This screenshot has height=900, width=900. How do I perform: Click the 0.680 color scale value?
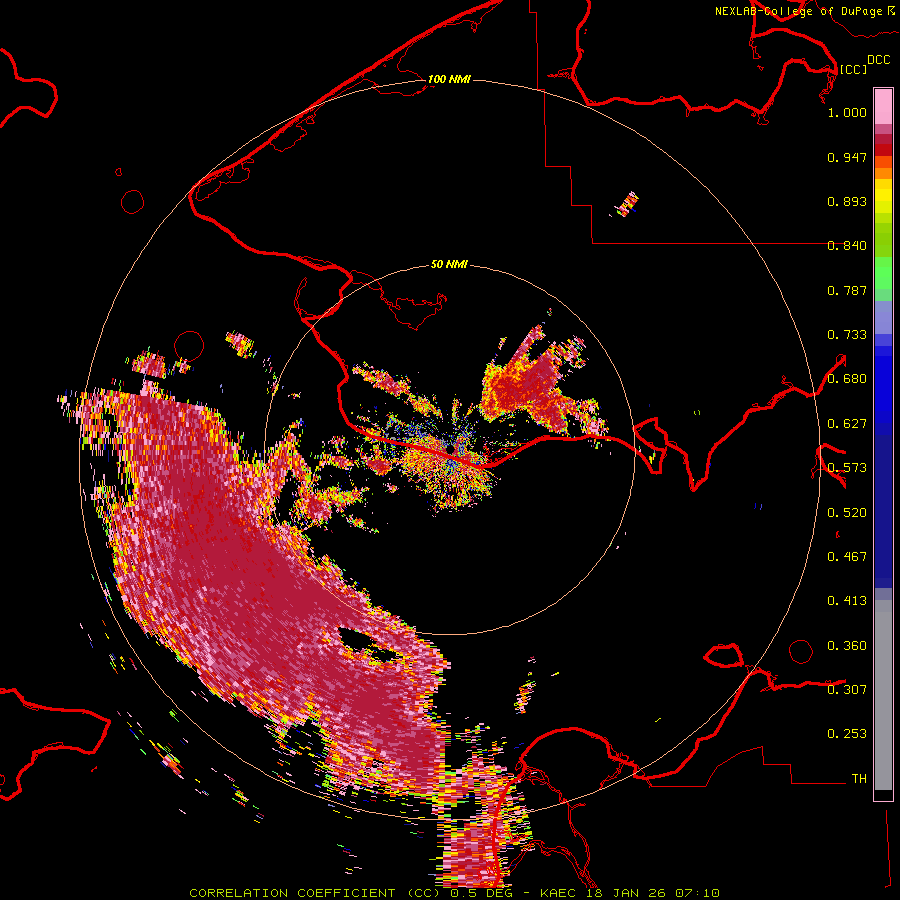click(847, 379)
